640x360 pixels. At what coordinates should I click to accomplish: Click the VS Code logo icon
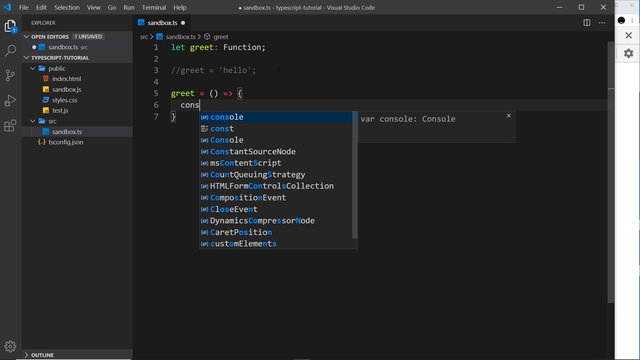7,7
